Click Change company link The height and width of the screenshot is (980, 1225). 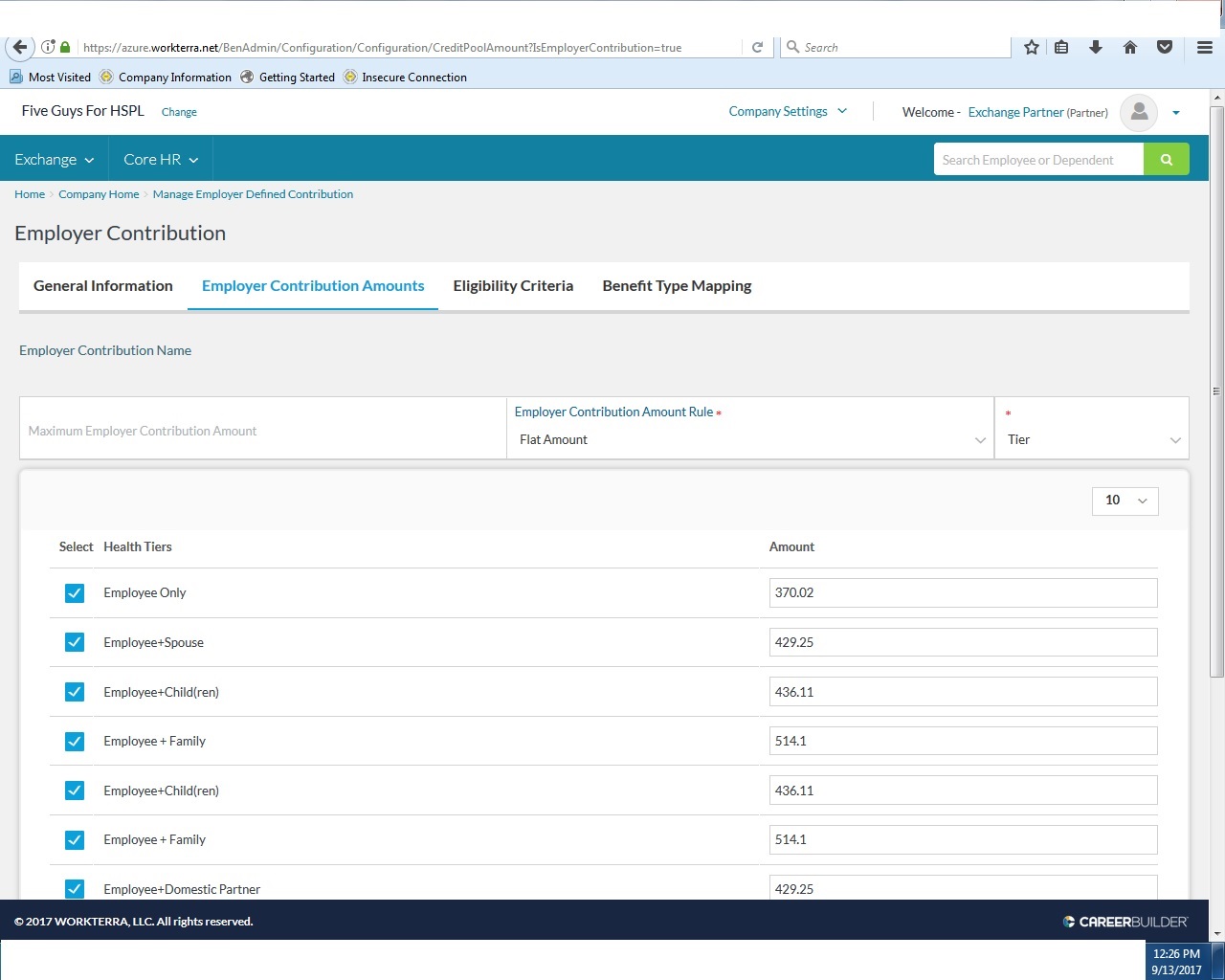179,112
